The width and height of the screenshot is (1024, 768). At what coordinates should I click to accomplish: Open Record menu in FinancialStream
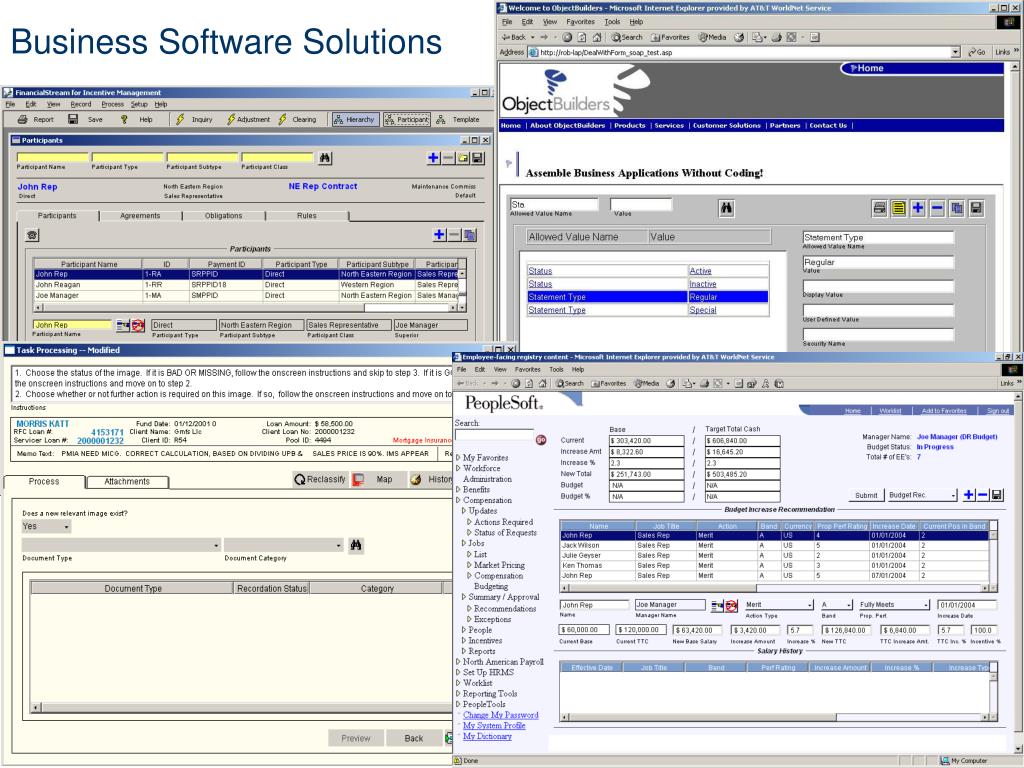point(80,104)
